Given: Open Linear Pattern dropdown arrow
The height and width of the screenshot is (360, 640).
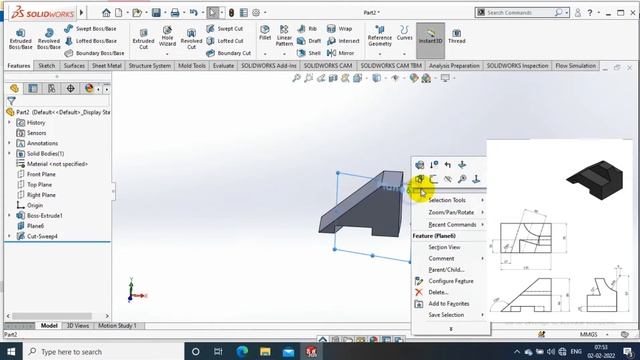Looking at the screenshot, I should (x=284, y=54).
